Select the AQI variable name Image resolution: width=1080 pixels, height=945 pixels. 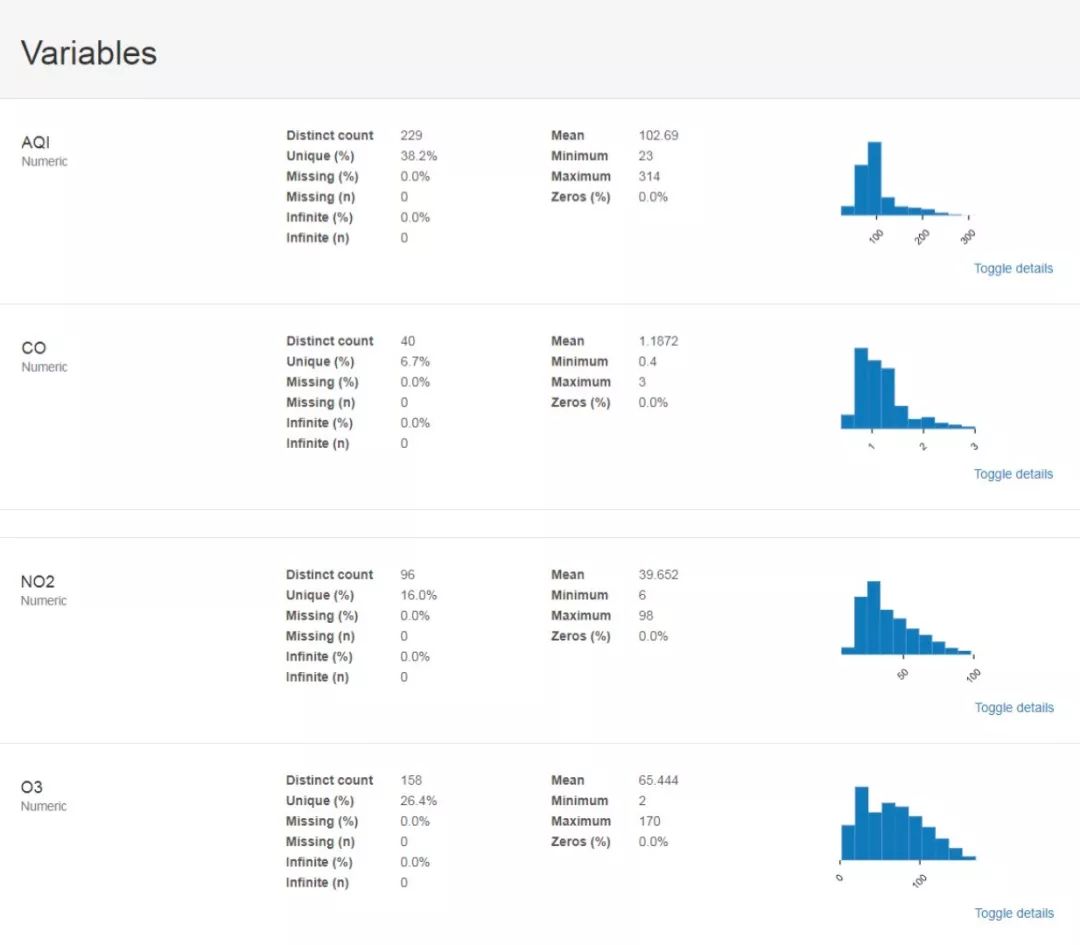click(35, 142)
